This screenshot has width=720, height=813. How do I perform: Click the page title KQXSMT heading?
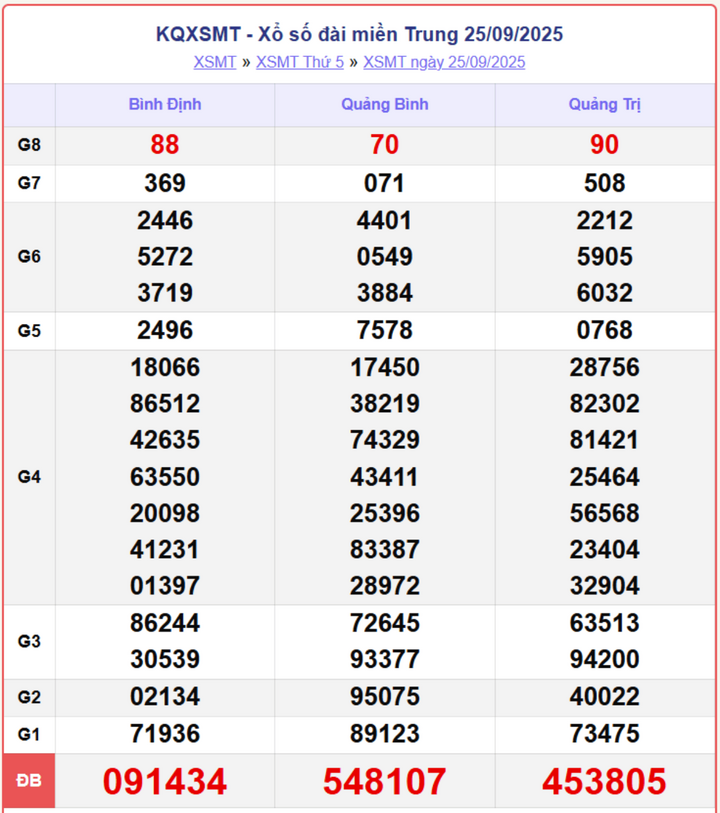pyautogui.click(x=359, y=34)
